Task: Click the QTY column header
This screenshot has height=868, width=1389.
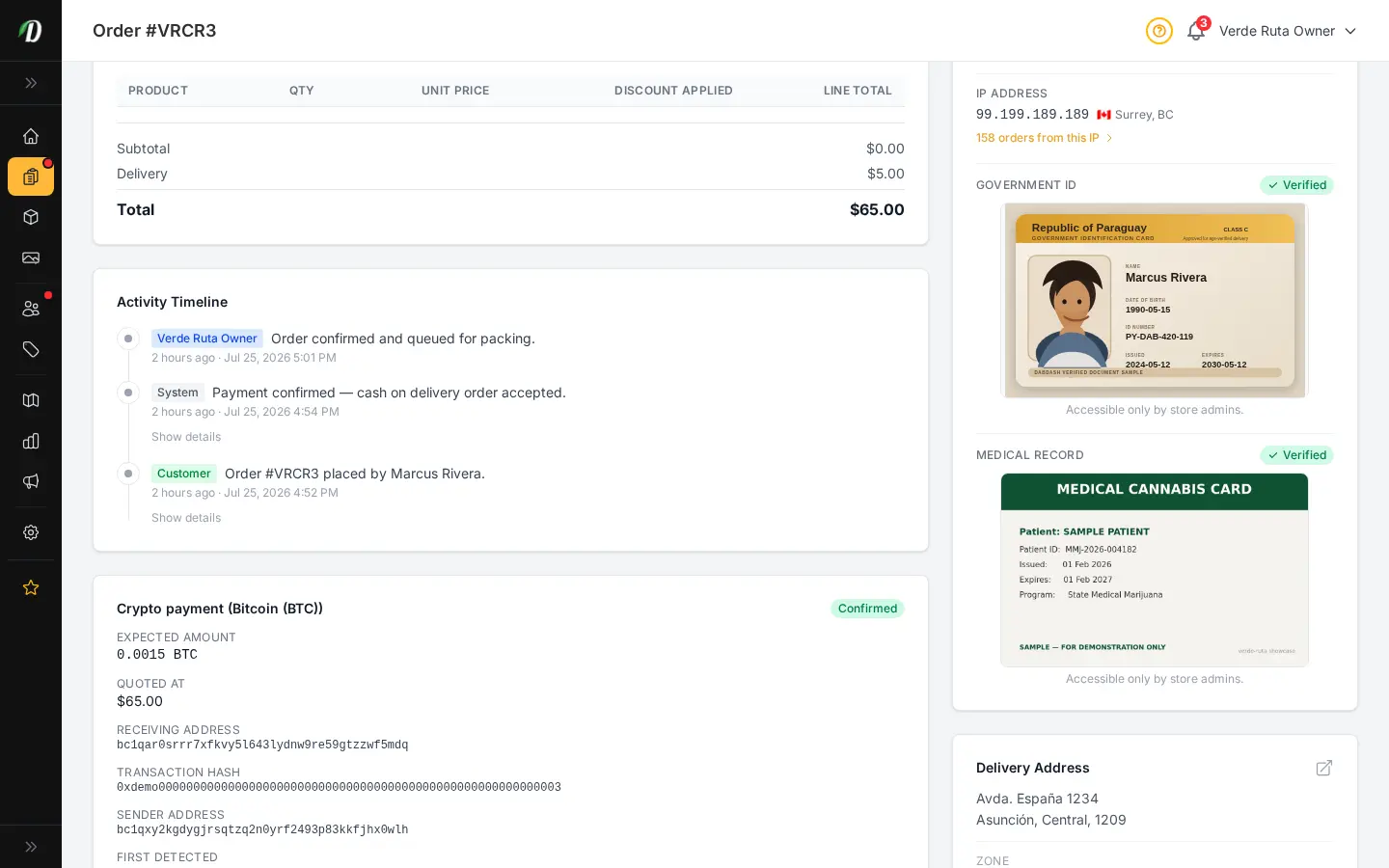Action: point(302,91)
